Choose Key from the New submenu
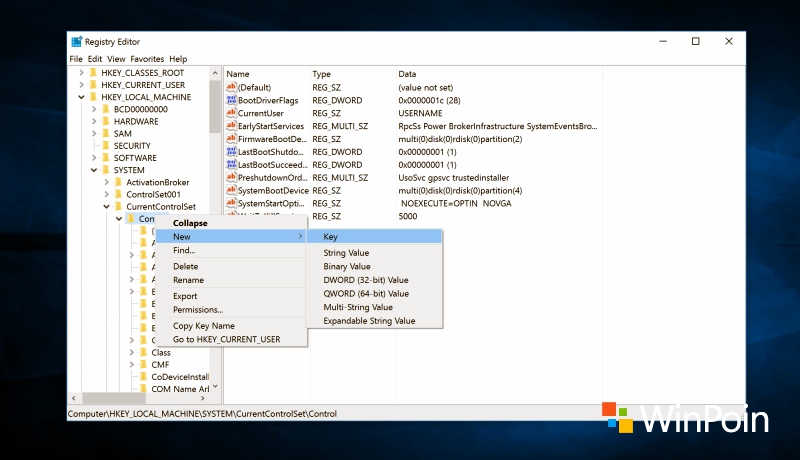The width and height of the screenshot is (800, 460). [374, 237]
